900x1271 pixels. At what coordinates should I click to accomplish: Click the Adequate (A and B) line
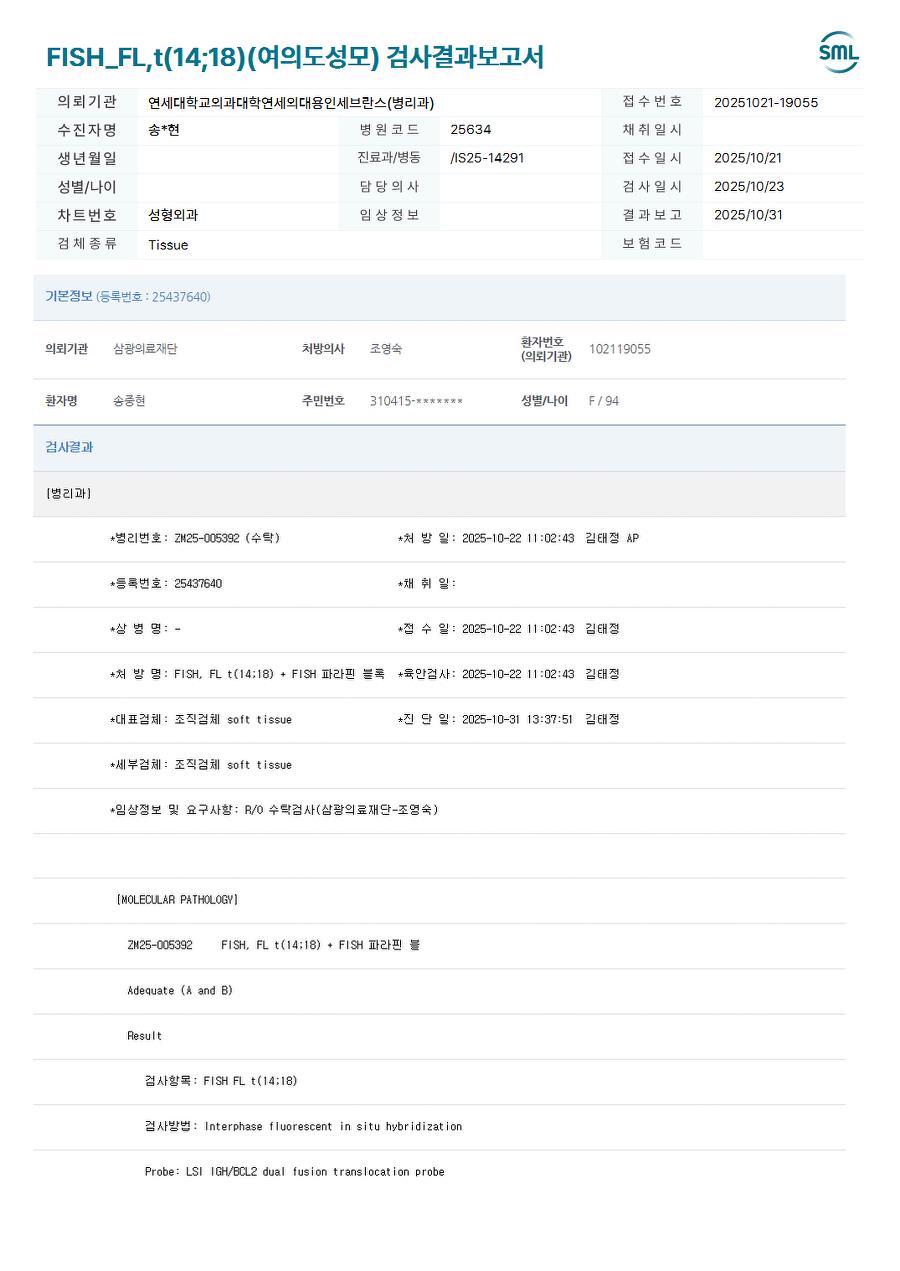180,991
